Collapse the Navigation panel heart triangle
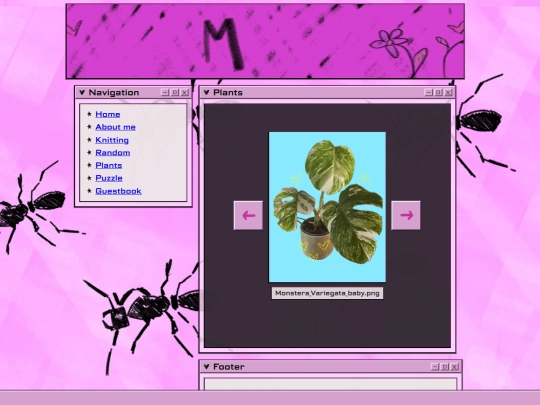The width and height of the screenshot is (540, 405). 82,92
